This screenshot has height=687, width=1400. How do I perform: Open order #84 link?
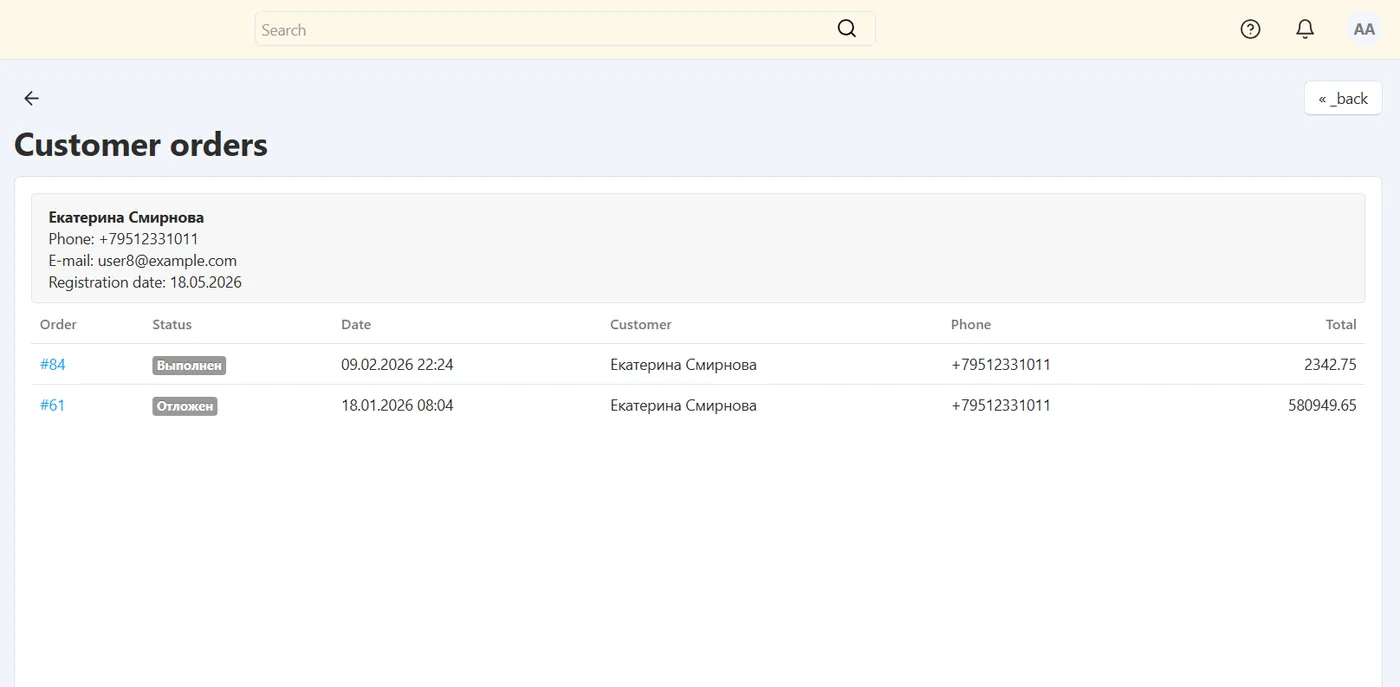tap(53, 365)
